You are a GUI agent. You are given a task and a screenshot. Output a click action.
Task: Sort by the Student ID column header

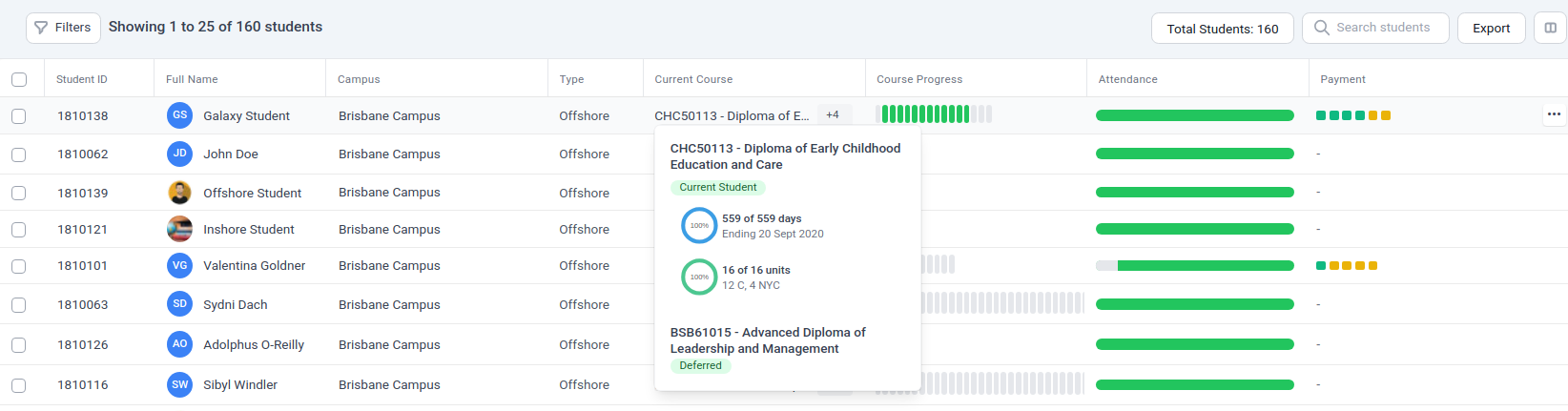coord(82,79)
